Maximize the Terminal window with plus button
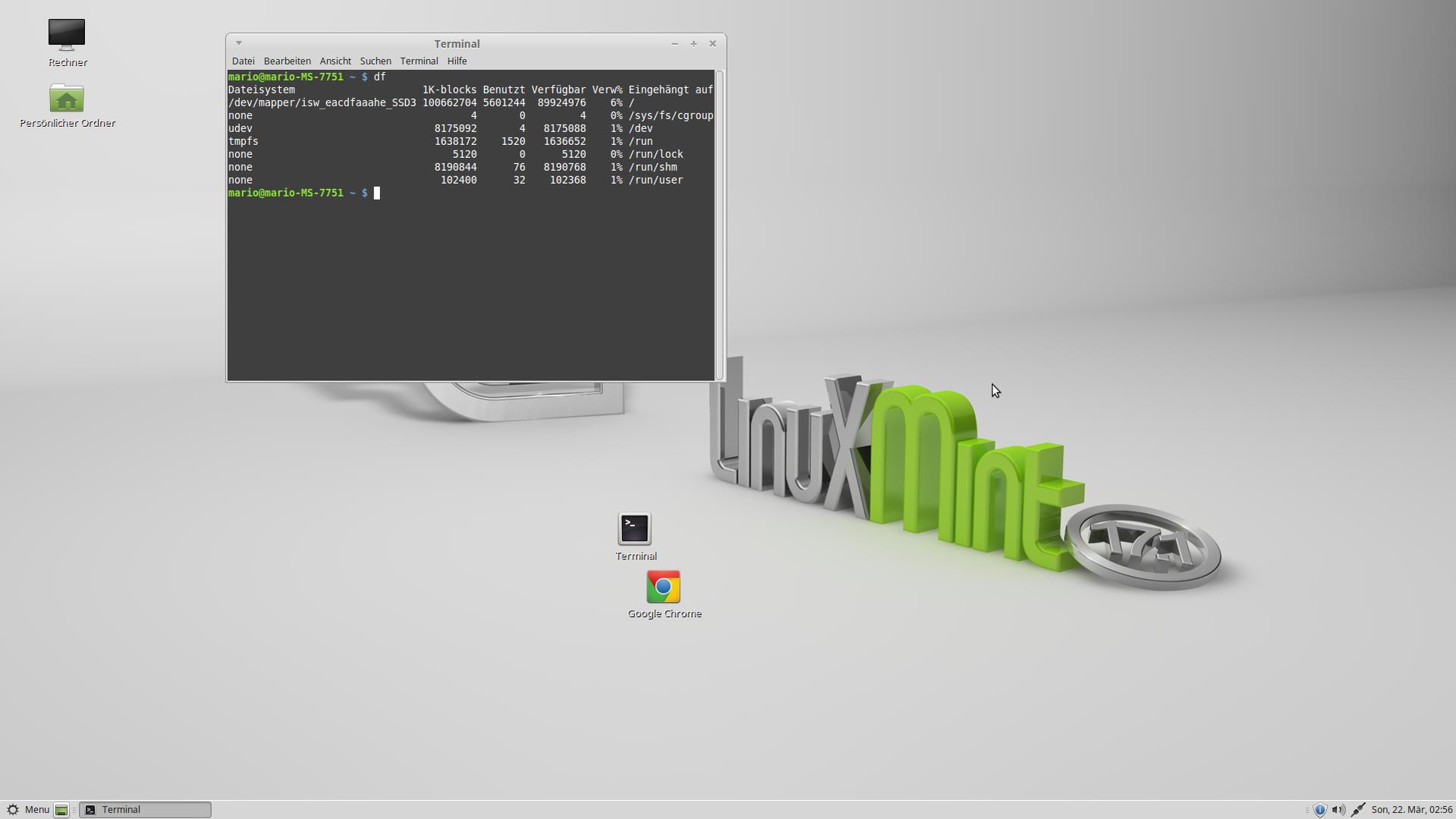This screenshot has height=819, width=1456. (693, 43)
